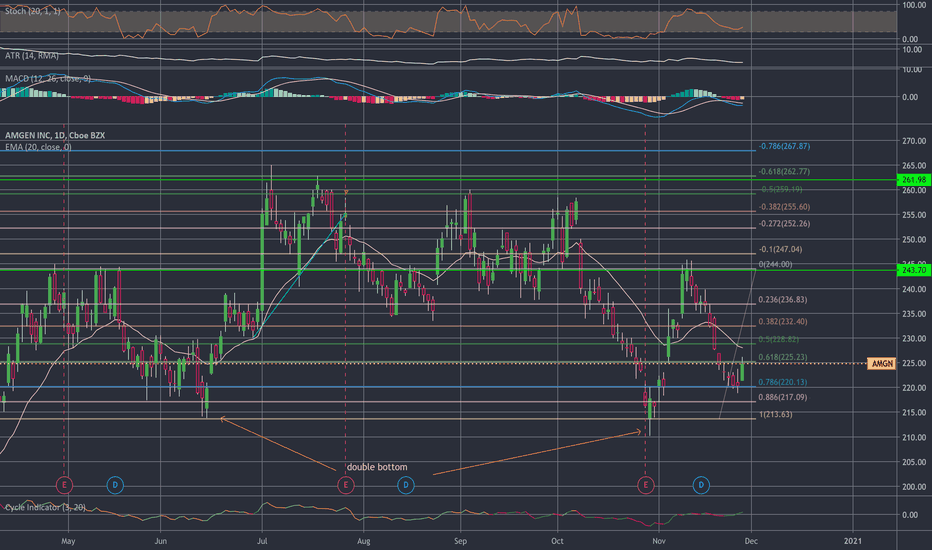Click the 0.886(217.09) Fibonacci level label
This screenshot has height=550, width=932.
[x=783, y=397]
